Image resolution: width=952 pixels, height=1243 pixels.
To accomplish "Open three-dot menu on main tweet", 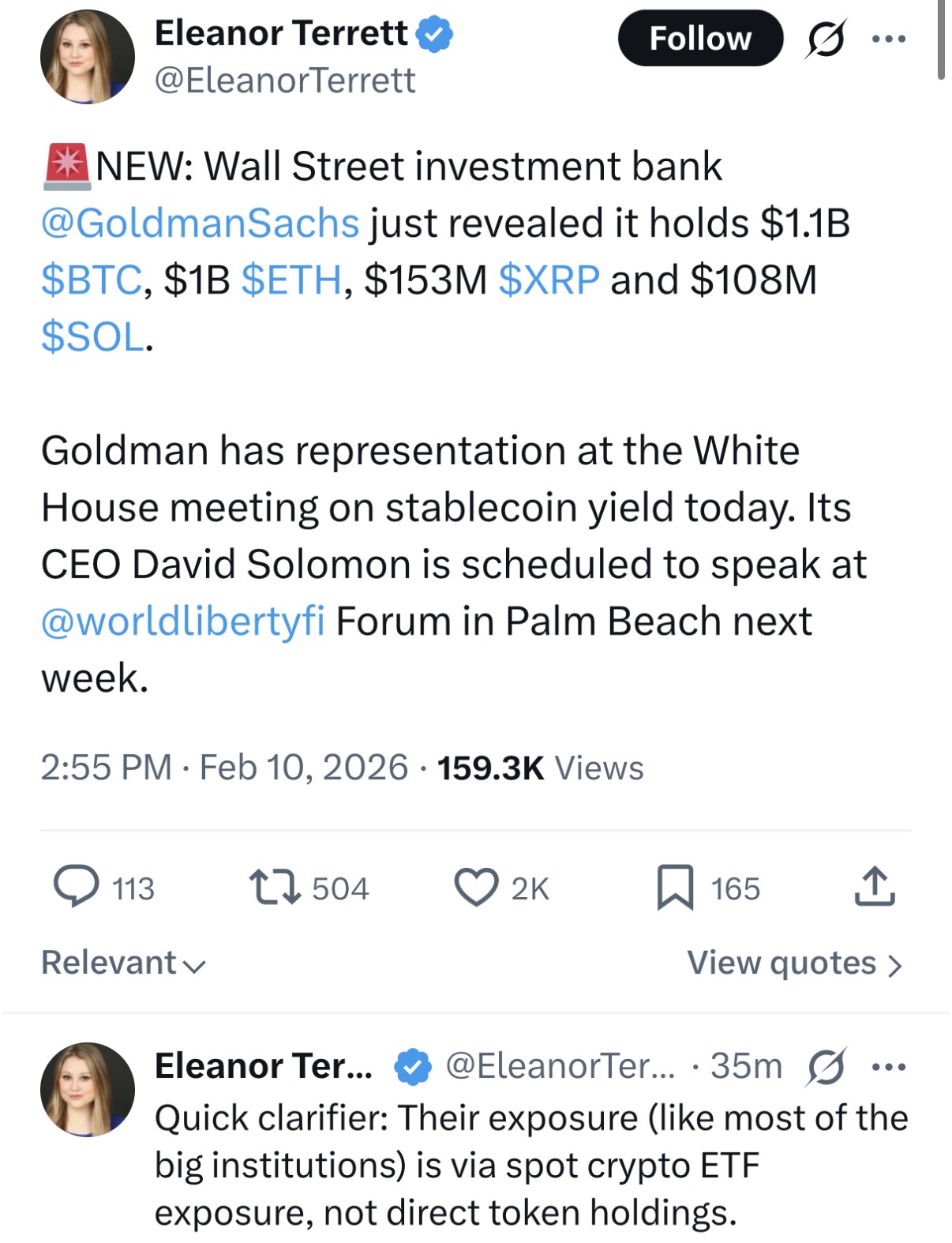I will (x=889, y=39).
